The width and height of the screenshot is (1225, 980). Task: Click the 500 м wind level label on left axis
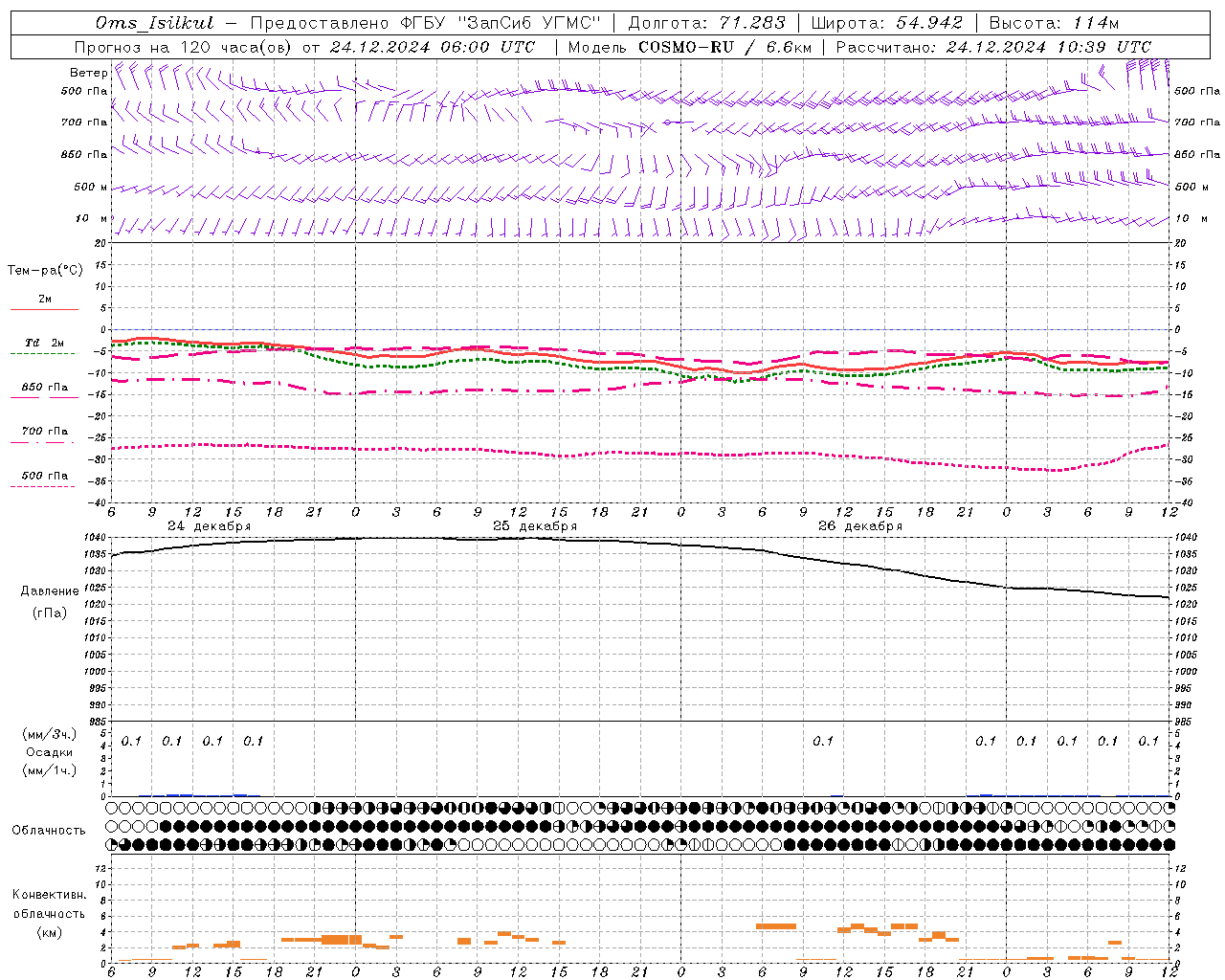coord(91,187)
